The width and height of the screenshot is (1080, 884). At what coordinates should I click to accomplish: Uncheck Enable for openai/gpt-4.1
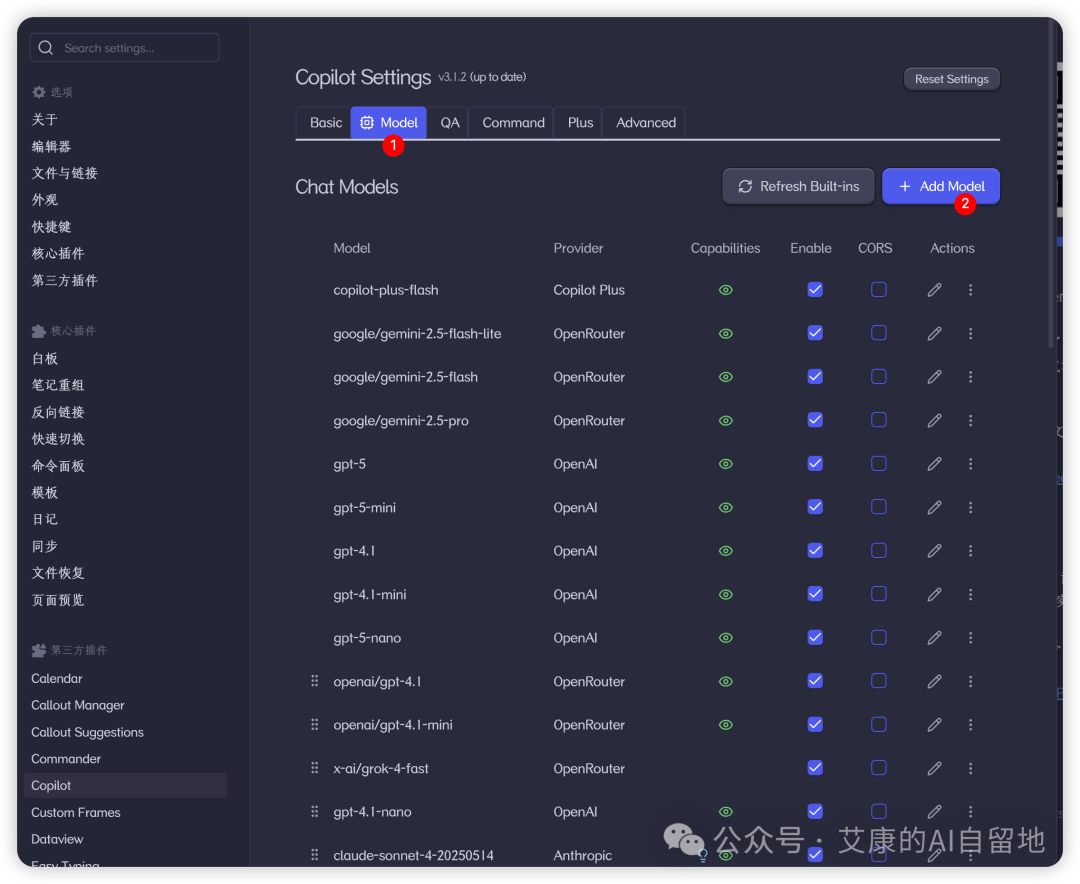click(x=815, y=680)
